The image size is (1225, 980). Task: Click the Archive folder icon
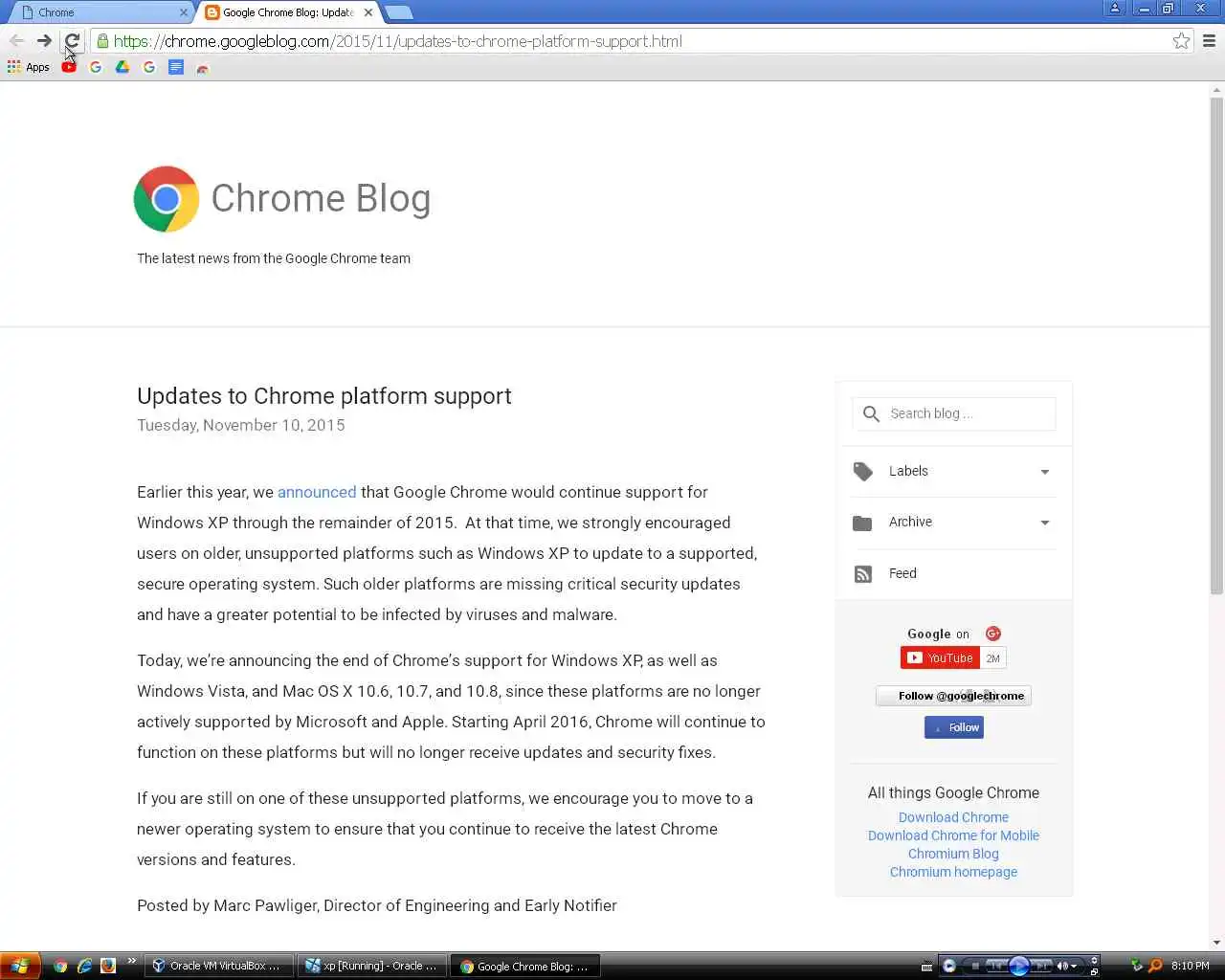coord(862,523)
